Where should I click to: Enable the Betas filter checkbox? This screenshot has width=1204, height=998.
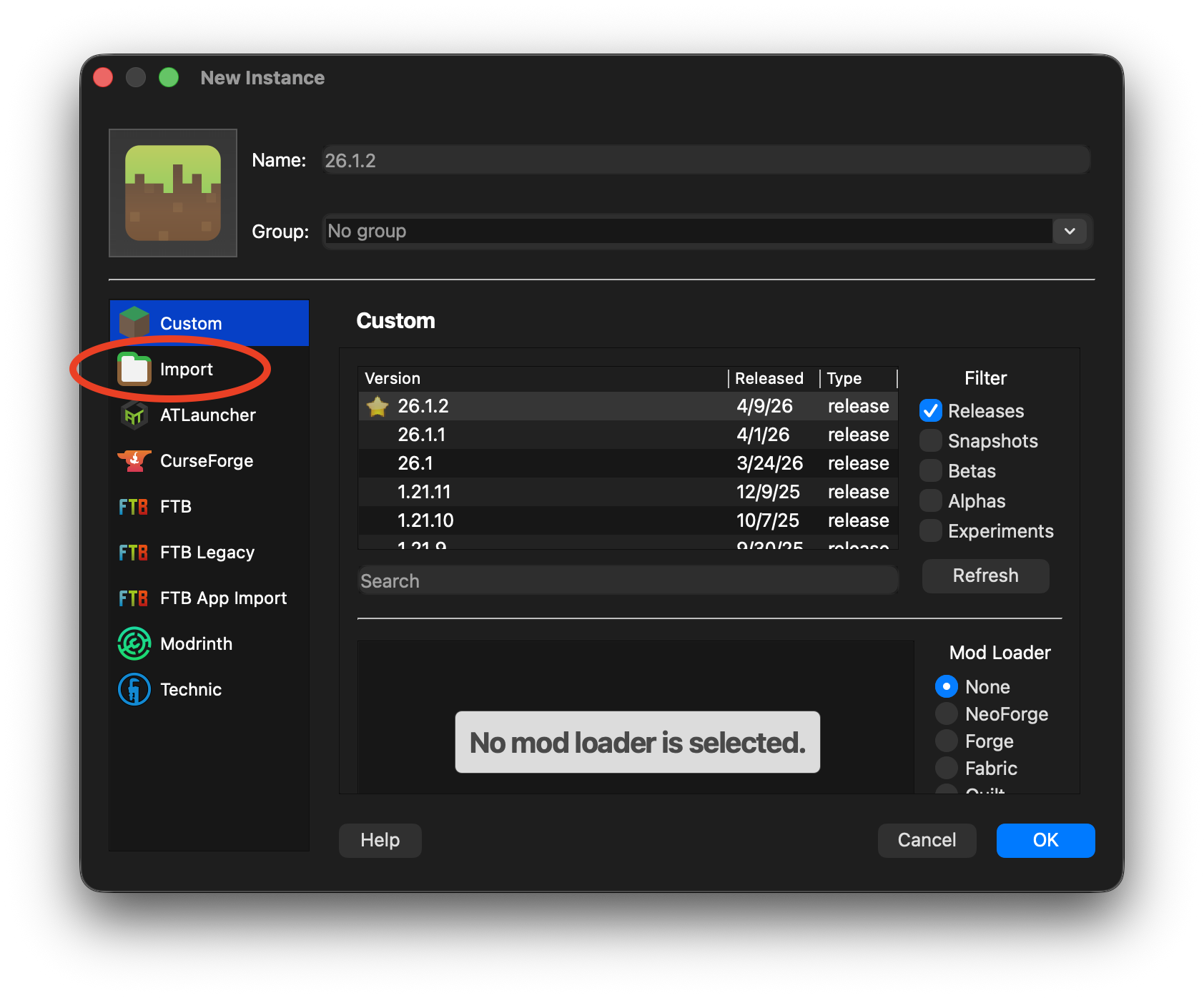[931, 471]
